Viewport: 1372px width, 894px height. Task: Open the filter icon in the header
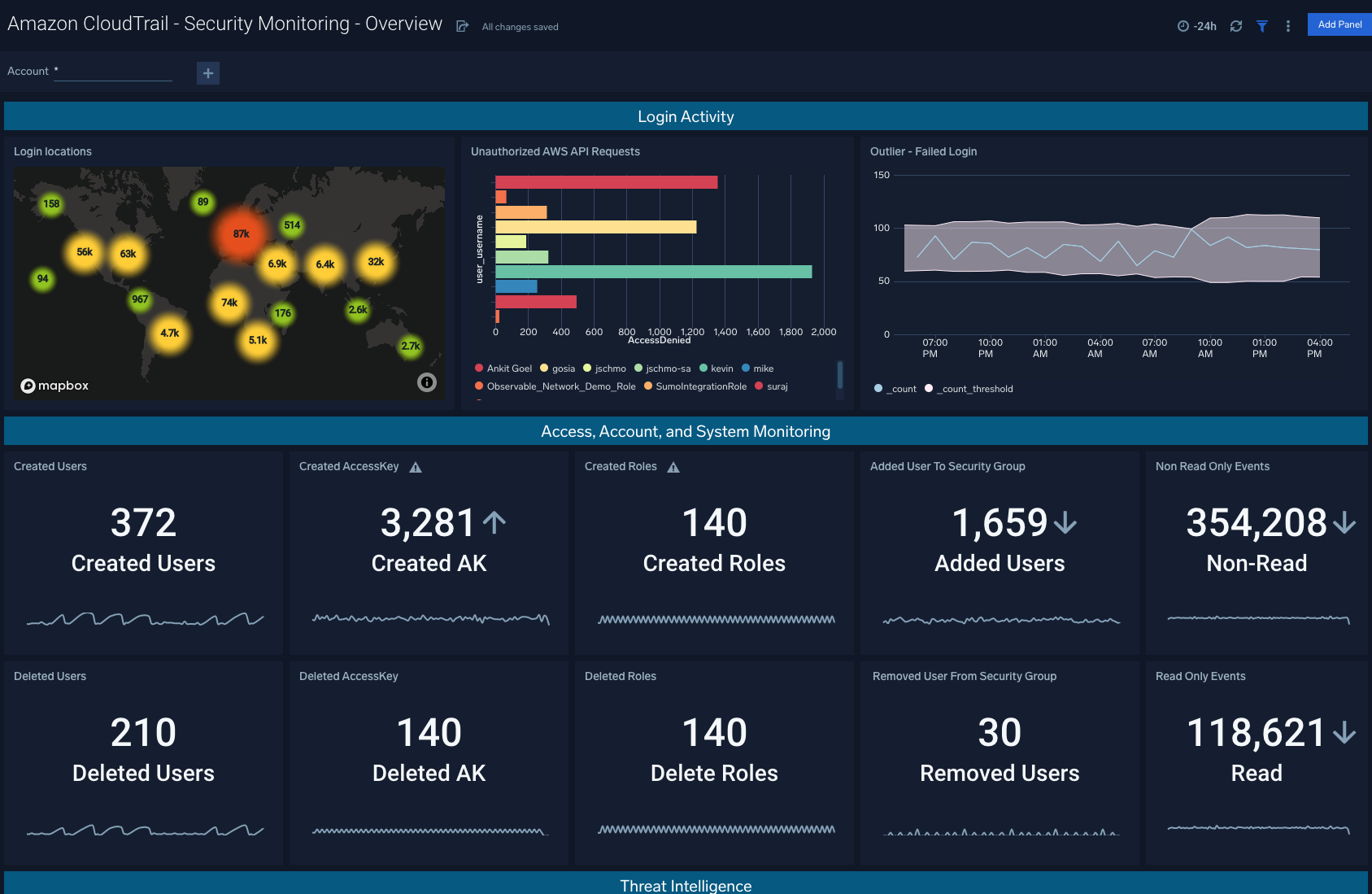click(x=1262, y=25)
